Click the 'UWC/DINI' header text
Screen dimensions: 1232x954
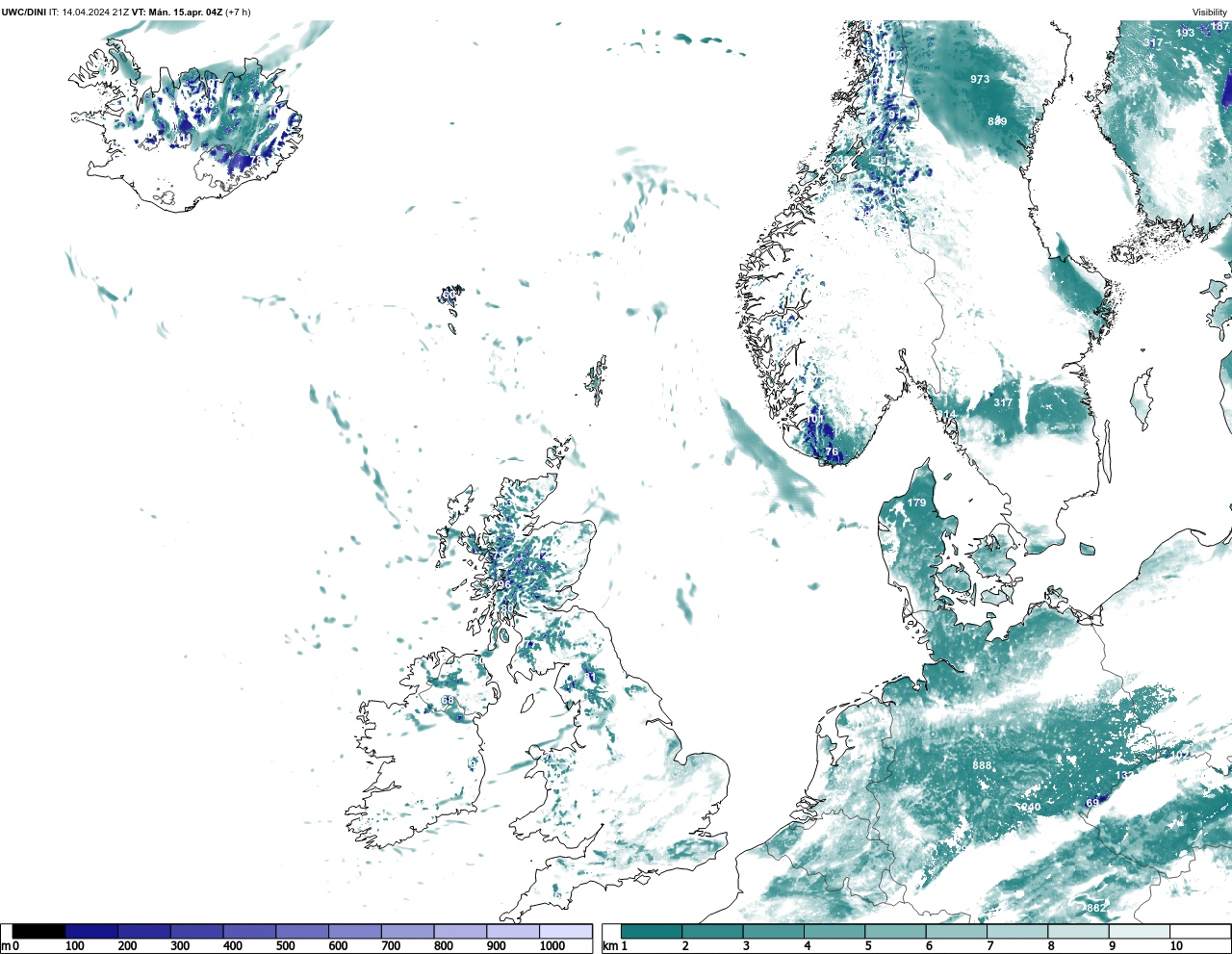[24, 12]
